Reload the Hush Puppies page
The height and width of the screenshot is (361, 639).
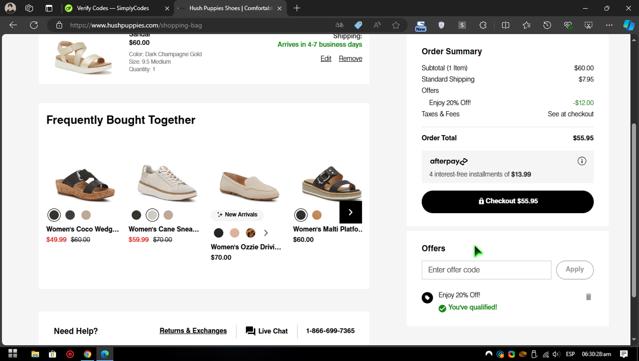pos(34,25)
